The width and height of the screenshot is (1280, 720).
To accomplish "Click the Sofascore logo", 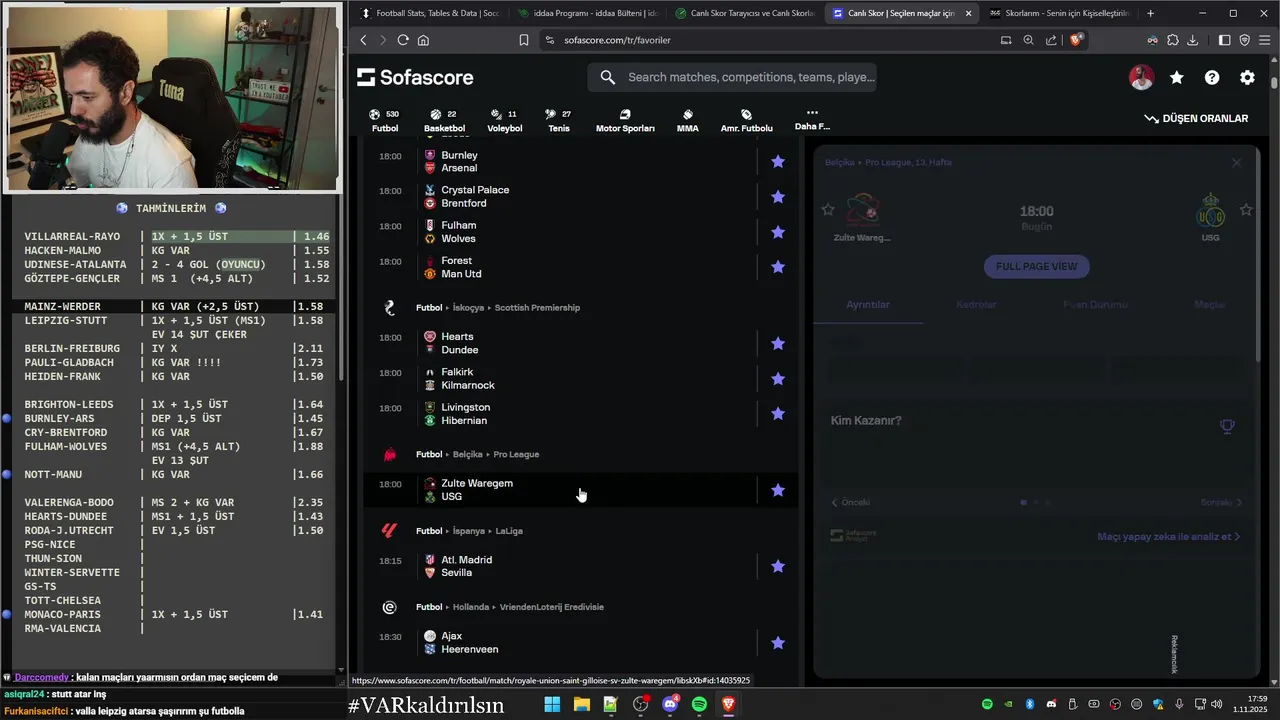I will (x=415, y=77).
